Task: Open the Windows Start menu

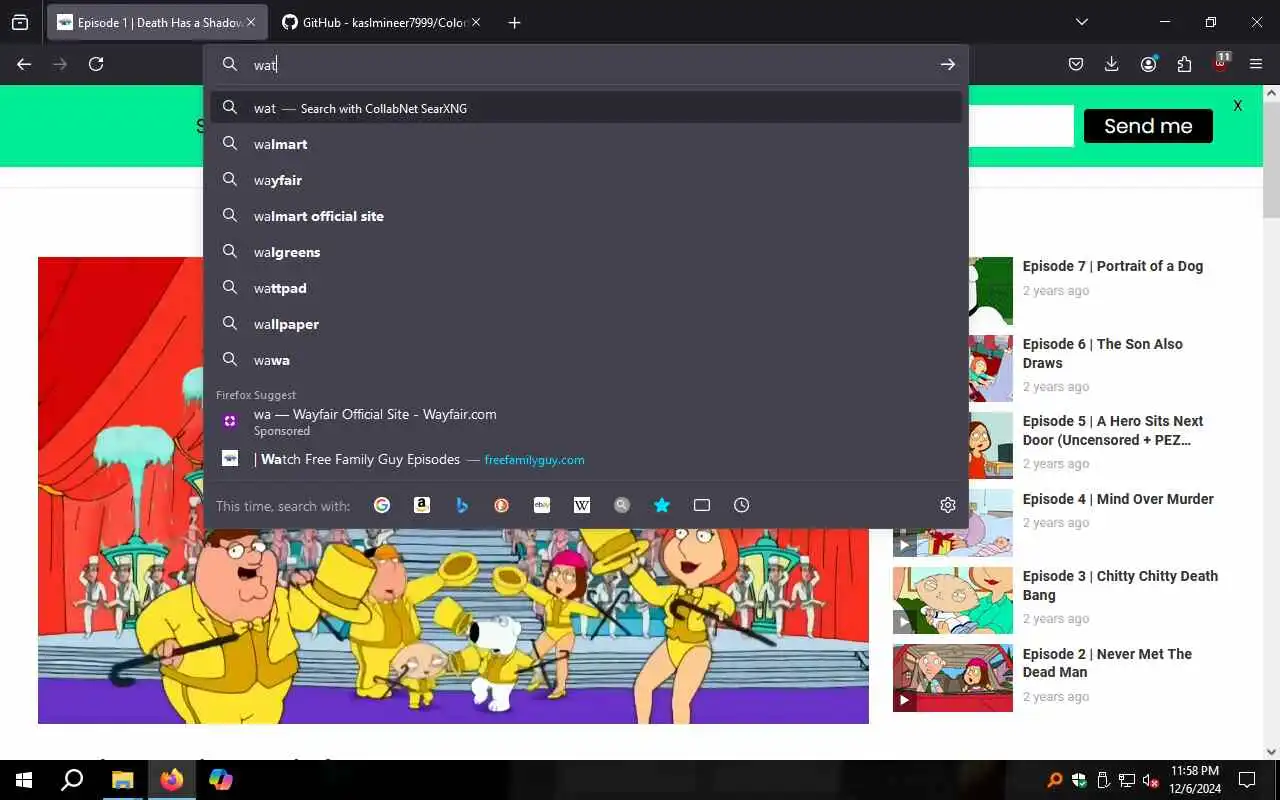Action: coord(24,780)
